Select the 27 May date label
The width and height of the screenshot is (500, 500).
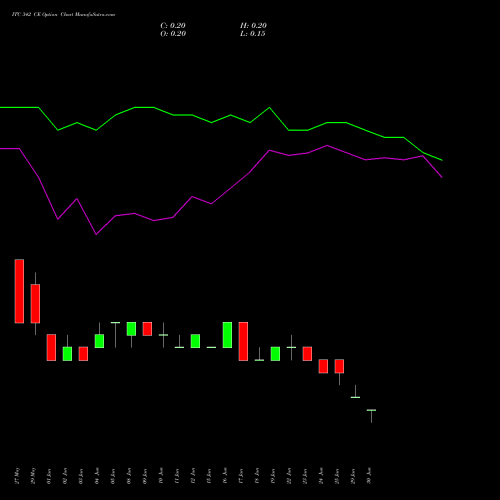pyautogui.click(x=18, y=476)
